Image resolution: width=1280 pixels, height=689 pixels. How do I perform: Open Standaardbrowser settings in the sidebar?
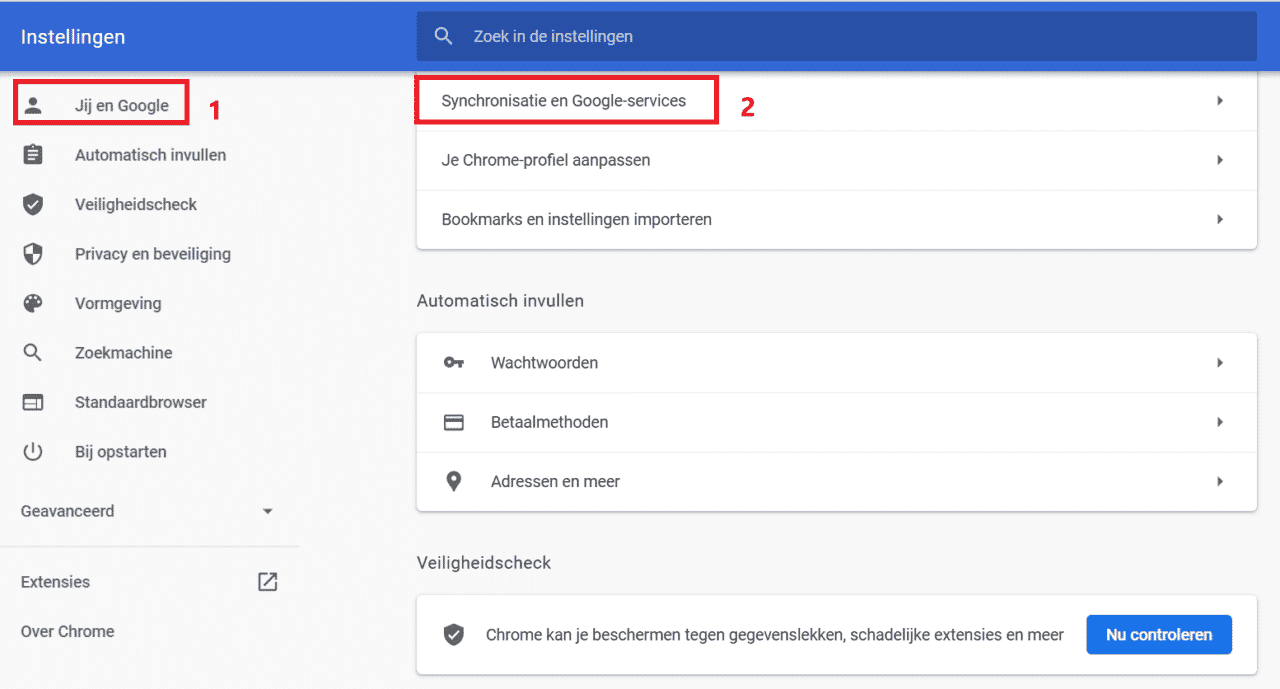coord(141,402)
